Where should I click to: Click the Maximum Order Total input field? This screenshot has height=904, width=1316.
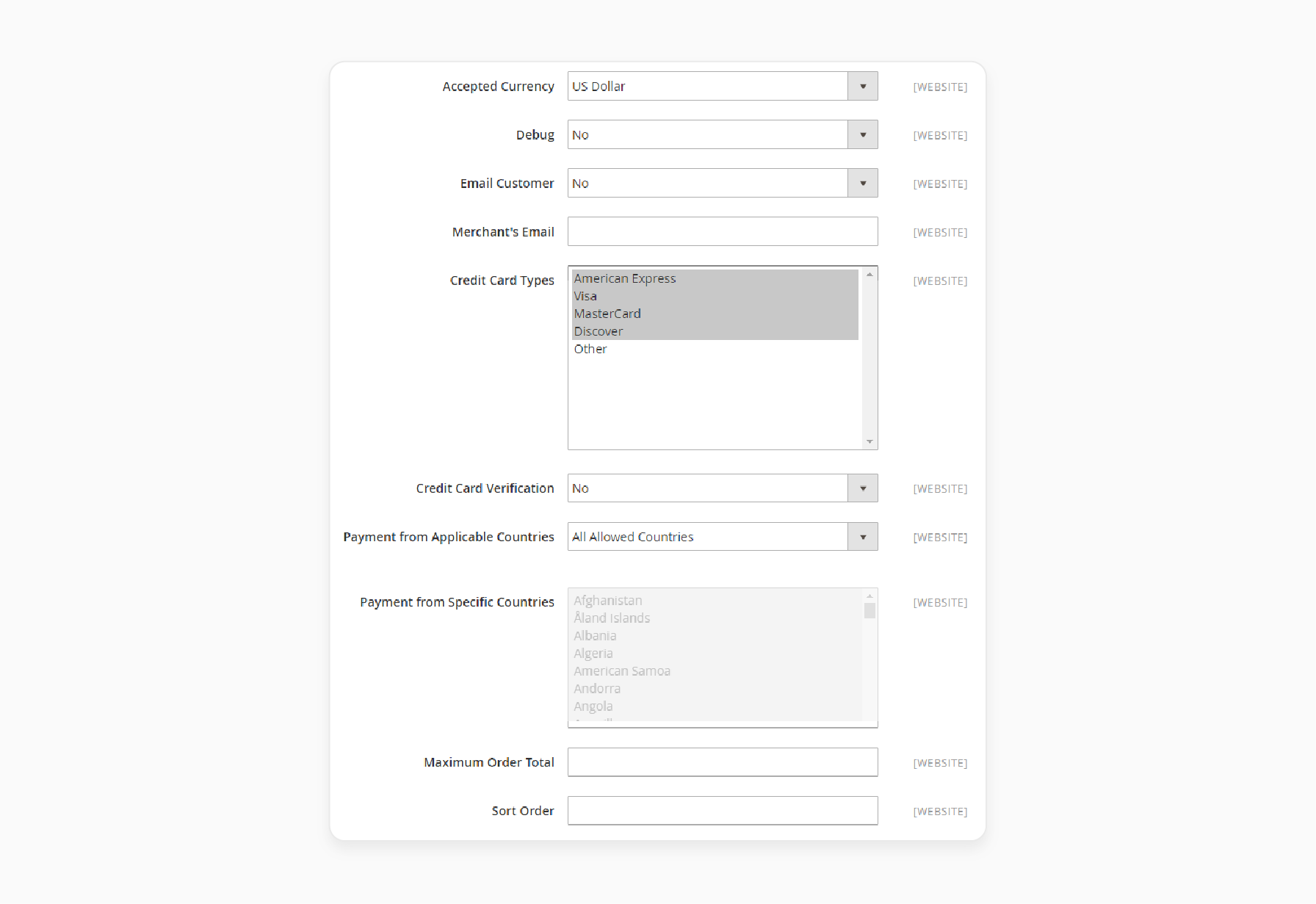723,762
